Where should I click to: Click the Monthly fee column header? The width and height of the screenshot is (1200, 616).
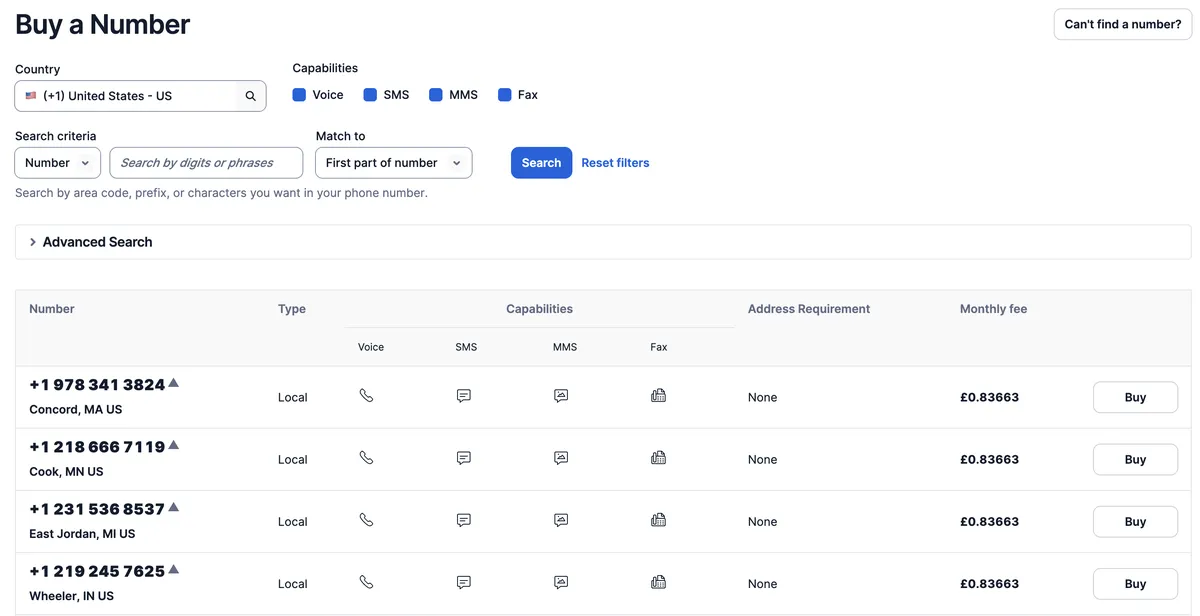(x=993, y=309)
